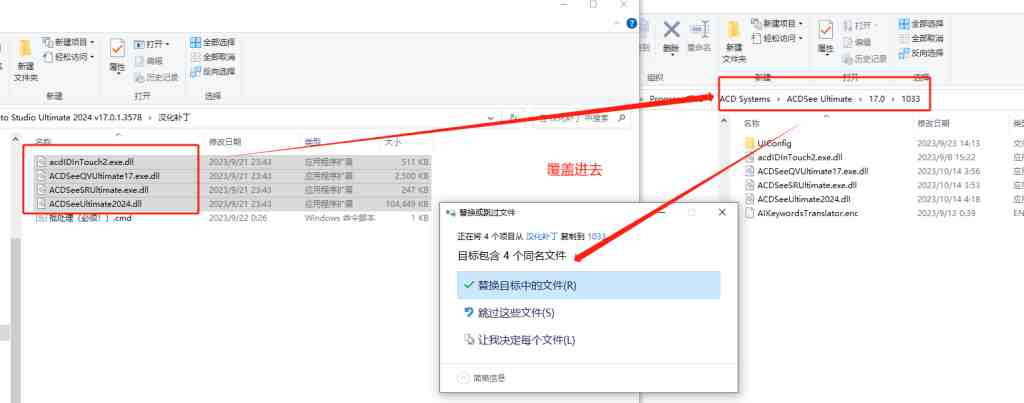Choose 替换目标中的文件(R) in dialog
1024x403 pixels.
(x=588, y=285)
